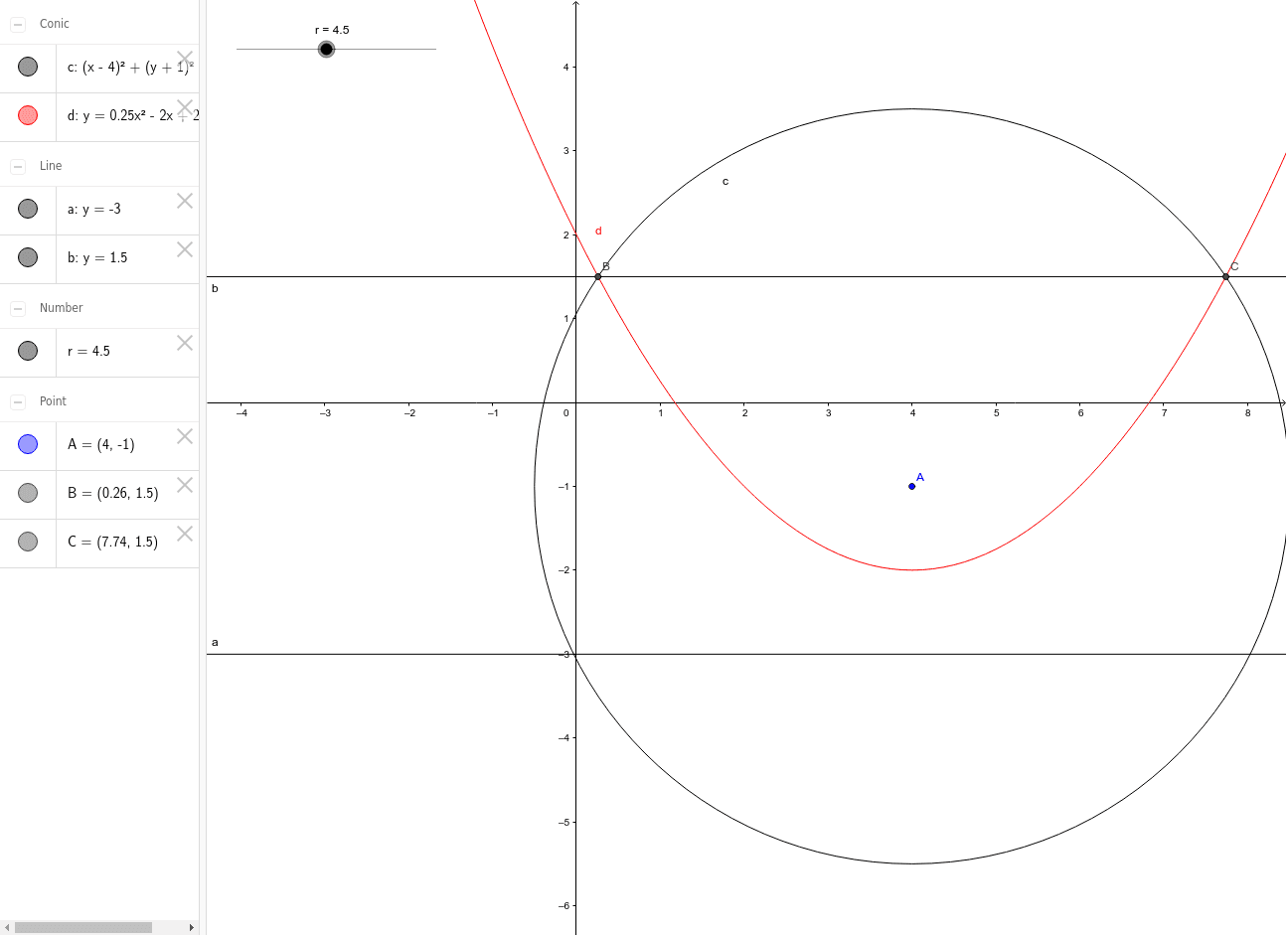
Task: Toggle visibility of parabola d
Action: pos(27,115)
